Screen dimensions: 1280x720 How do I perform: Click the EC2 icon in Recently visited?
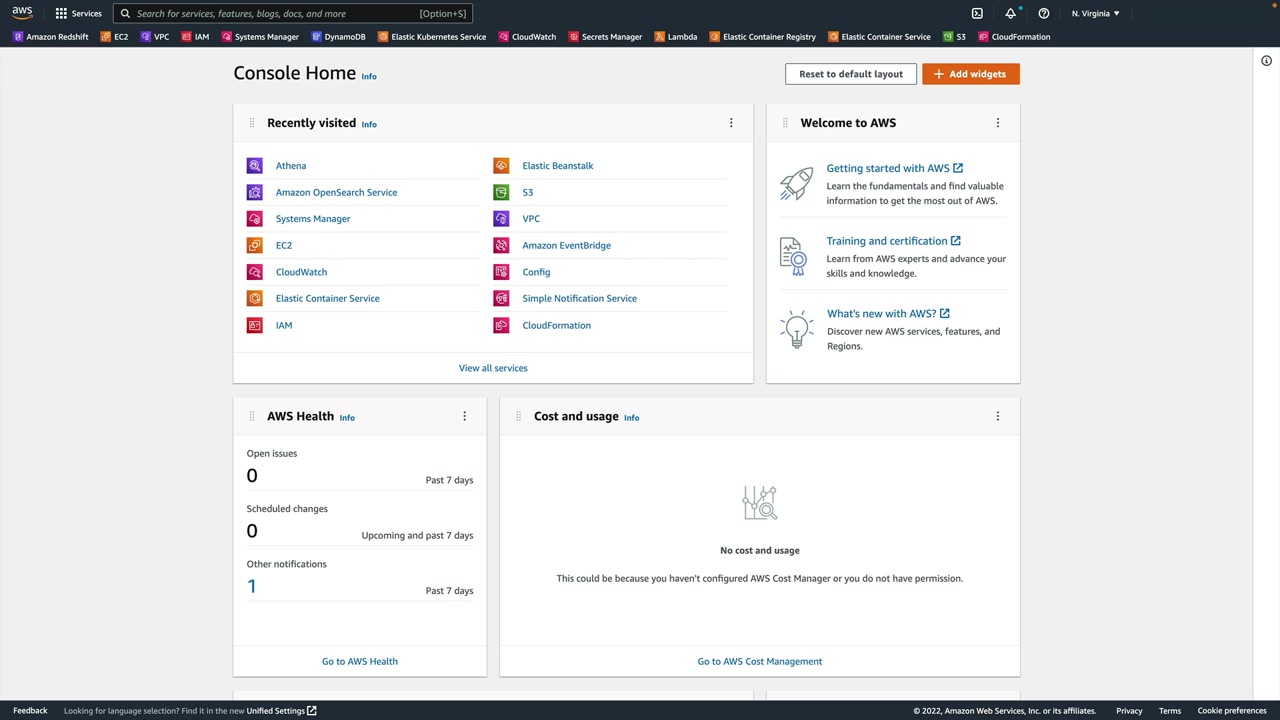click(255, 245)
